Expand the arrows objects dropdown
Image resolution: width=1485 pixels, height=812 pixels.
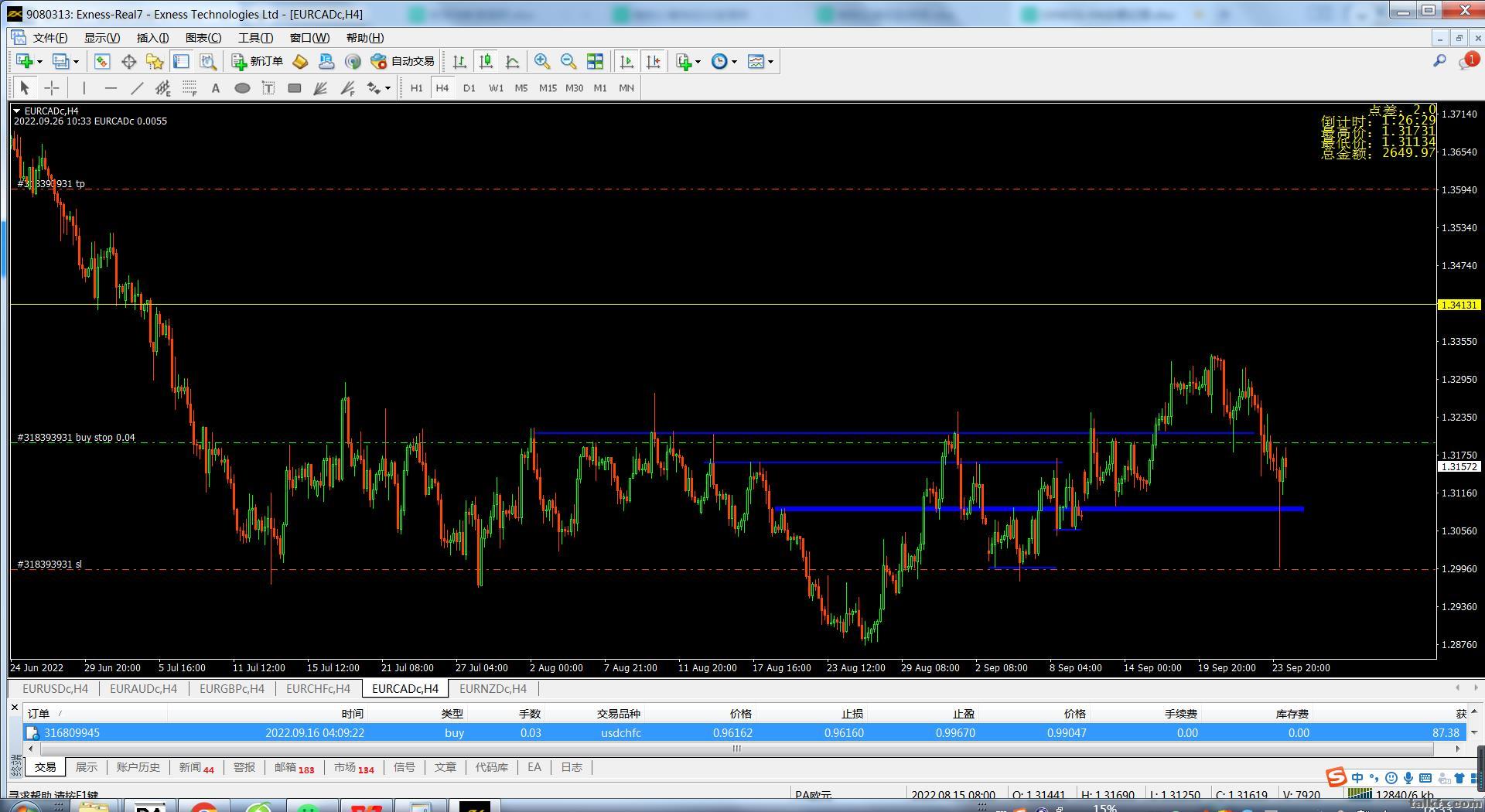pos(387,88)
